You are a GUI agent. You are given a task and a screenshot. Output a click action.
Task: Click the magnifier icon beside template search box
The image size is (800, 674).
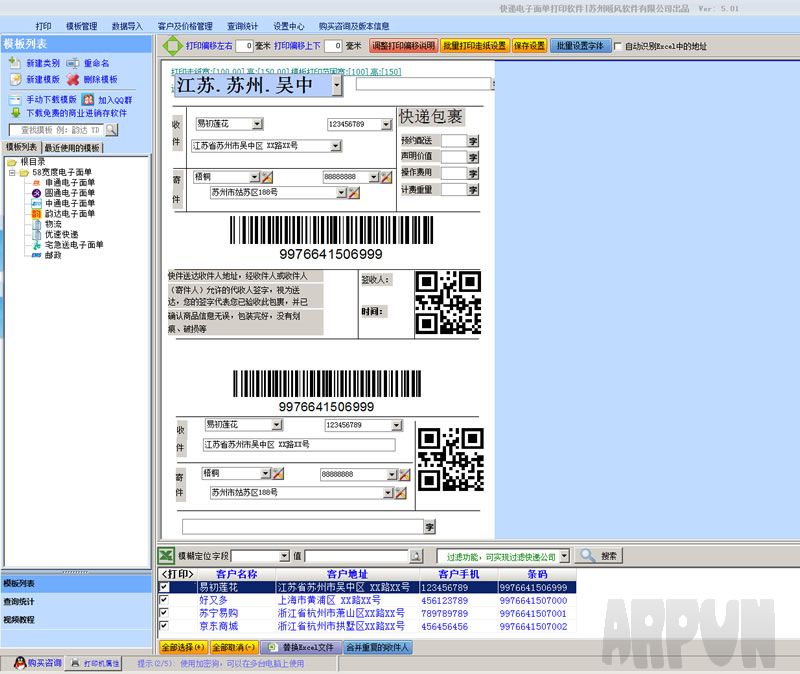click(112, 130)
